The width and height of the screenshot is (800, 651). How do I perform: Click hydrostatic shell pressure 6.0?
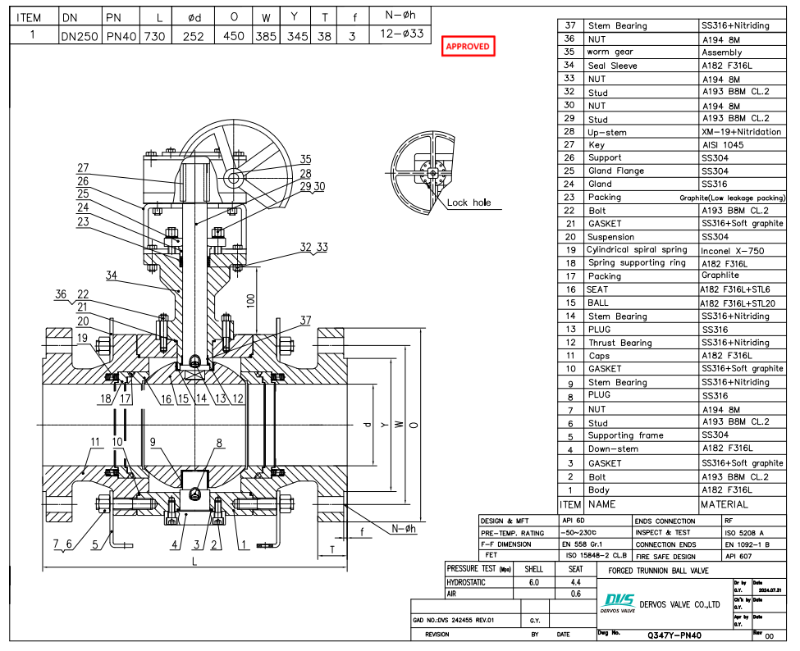coord(534,582)
